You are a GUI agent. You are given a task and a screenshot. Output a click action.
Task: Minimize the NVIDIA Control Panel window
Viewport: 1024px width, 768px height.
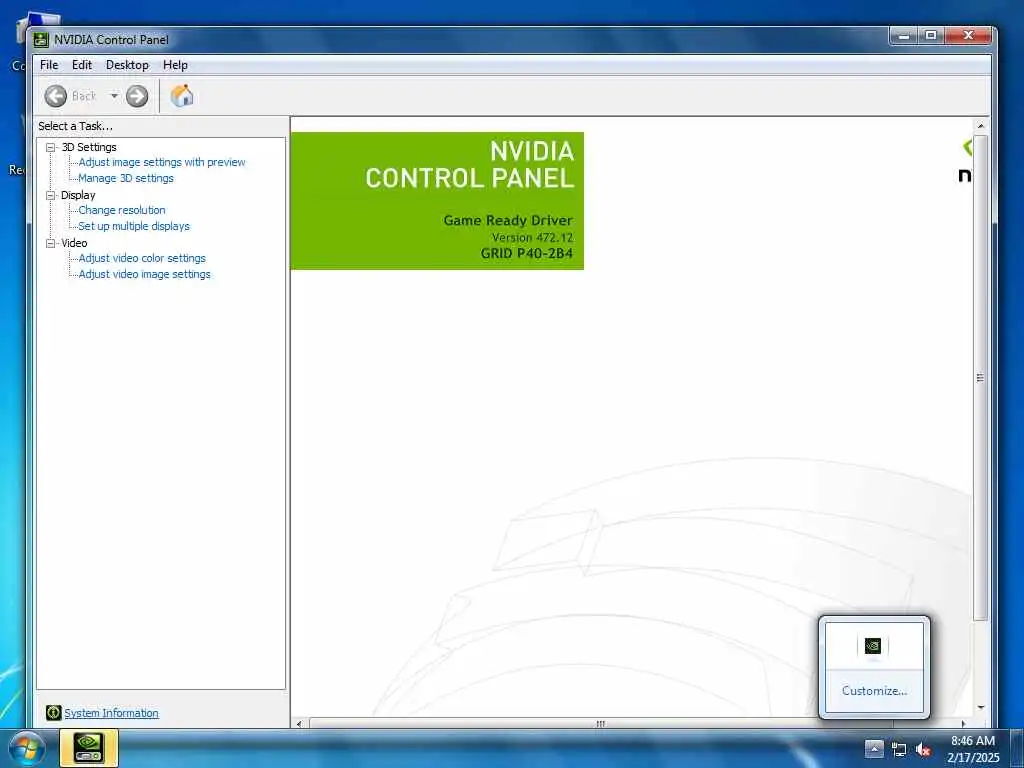tap(904, 35)
